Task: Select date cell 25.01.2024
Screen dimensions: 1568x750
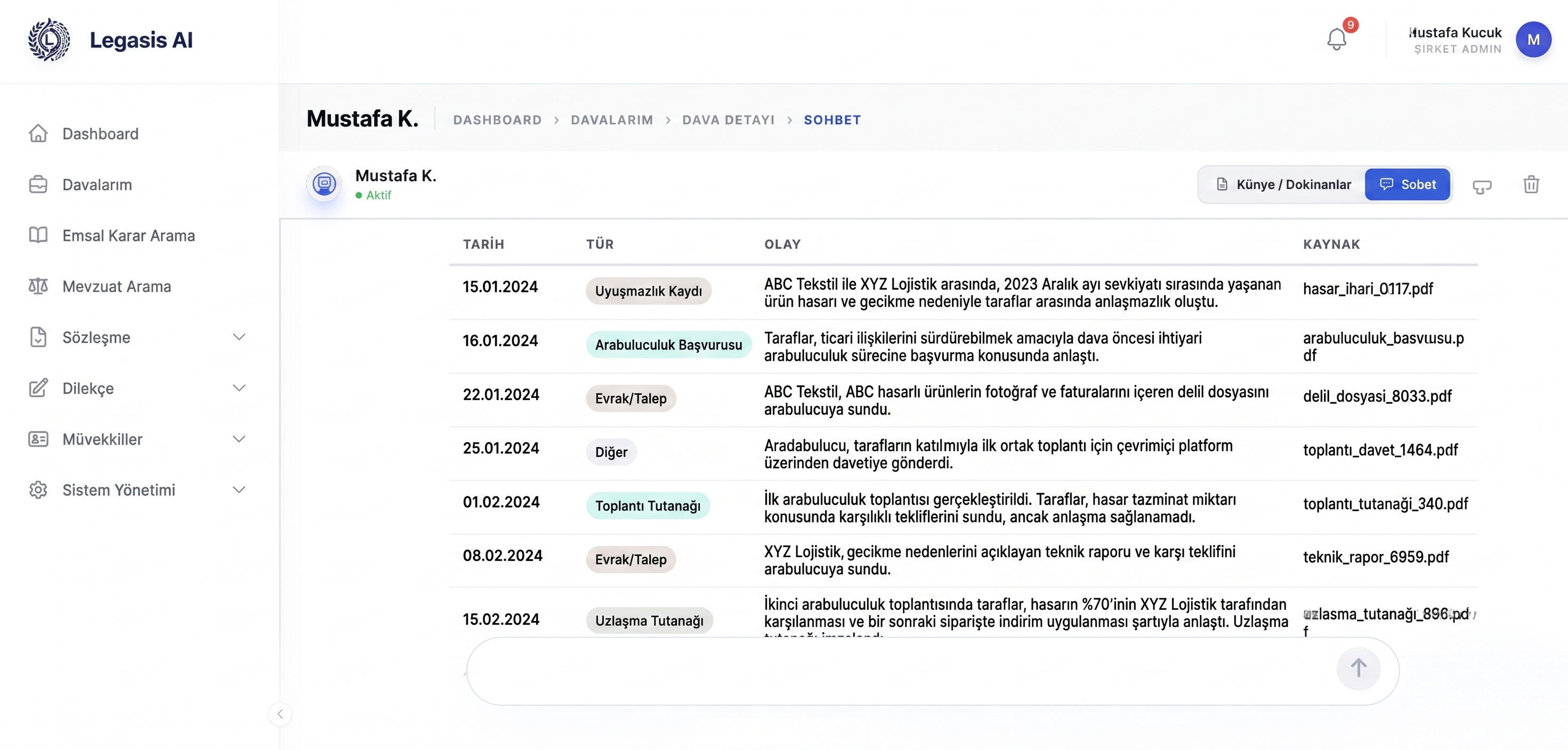Action: (x=500, y=449)
